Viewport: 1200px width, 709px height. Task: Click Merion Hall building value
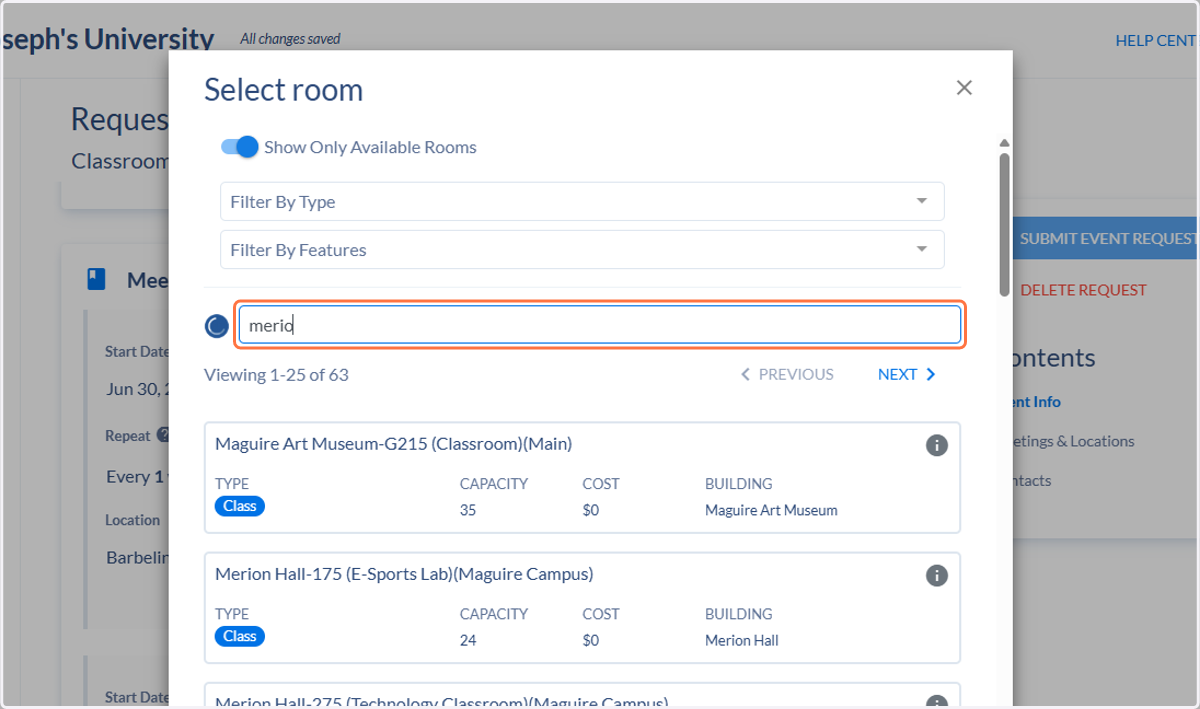pos(742,640)
